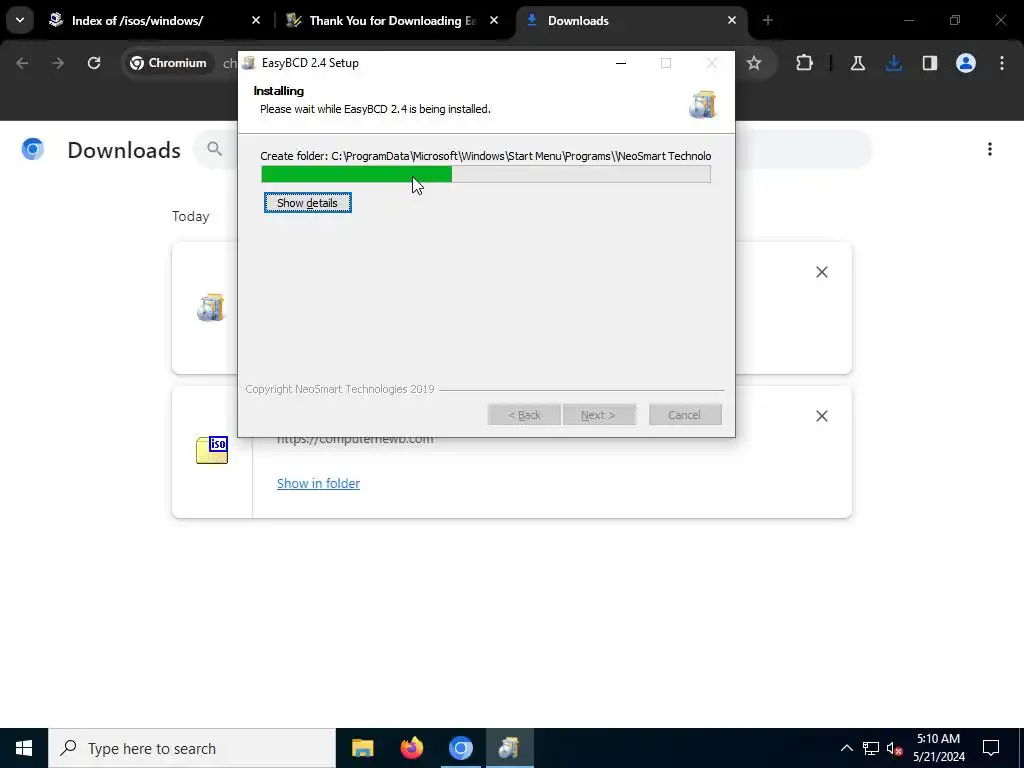Switch to the Index of /isos/windows/ tab
The image size is (1024, 768).
click(x=138, y=21)
